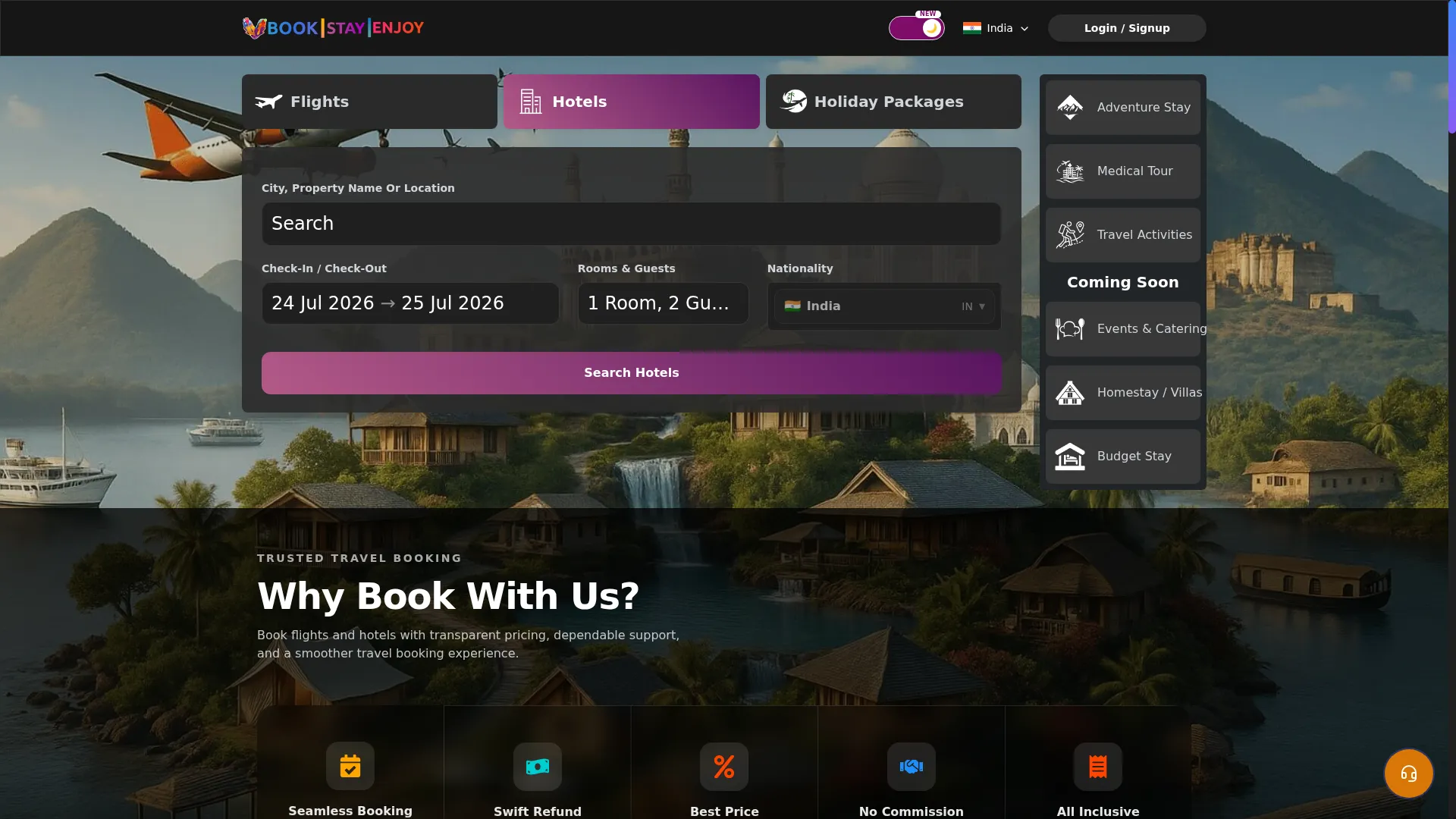Click the Why Book With Us? heading
The height and width of the screenshot is (819, 1456).
point(448,596)
